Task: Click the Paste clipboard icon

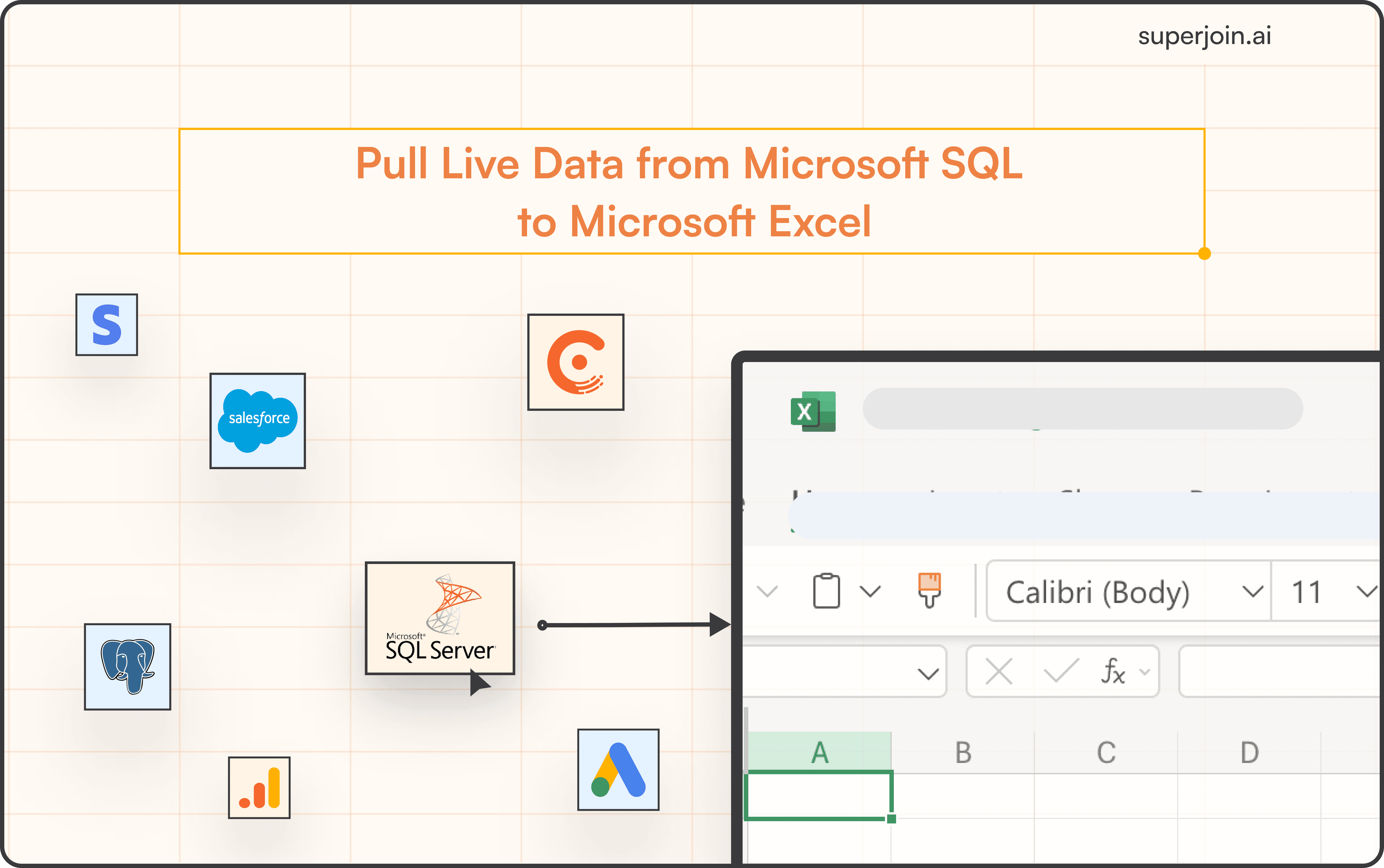Action: point(827,591)
